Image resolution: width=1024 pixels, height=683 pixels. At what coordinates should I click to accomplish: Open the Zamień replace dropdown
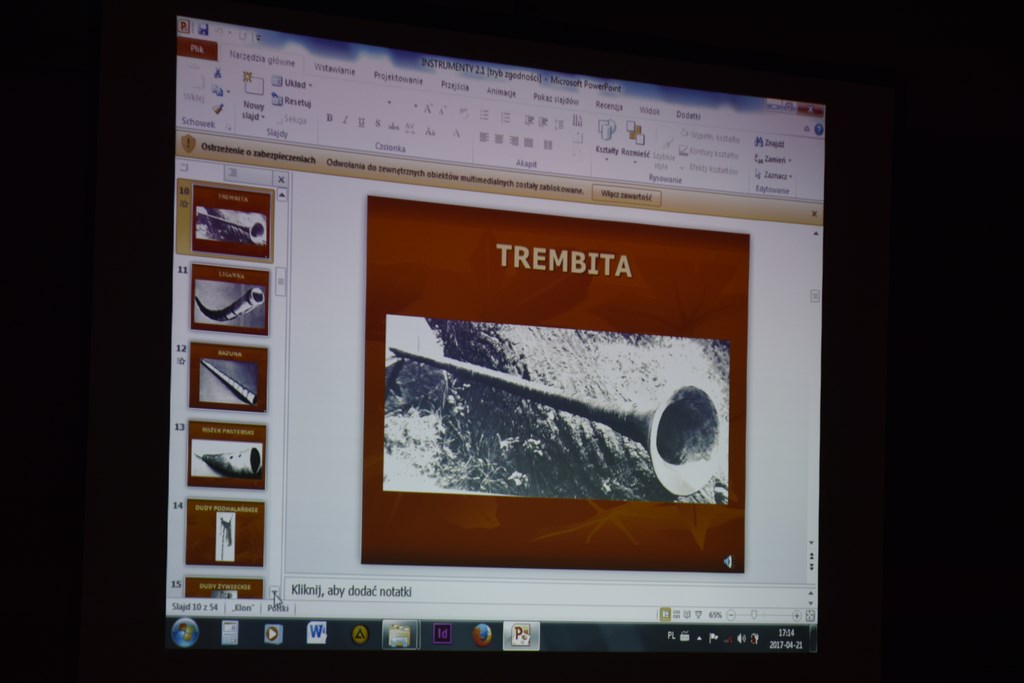[773, 159]
